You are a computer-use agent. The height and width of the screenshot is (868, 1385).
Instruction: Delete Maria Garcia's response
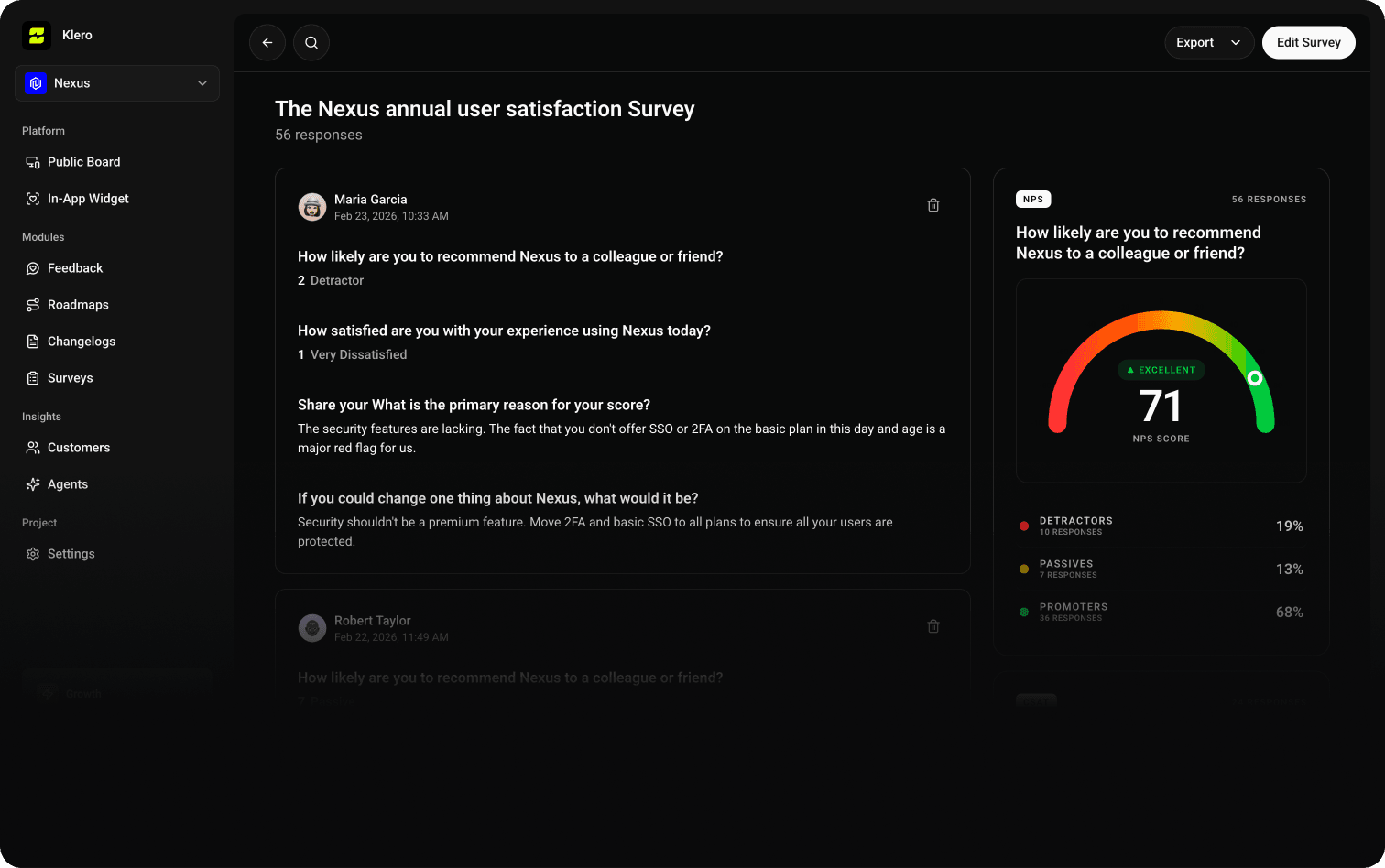[x=933, y=206]
